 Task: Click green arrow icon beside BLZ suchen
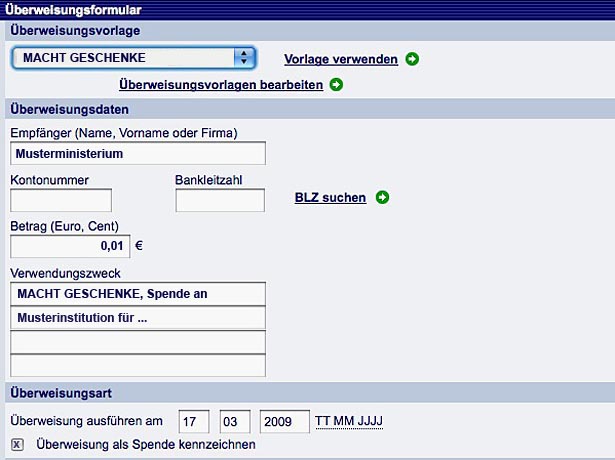click(x=382, y=197)
